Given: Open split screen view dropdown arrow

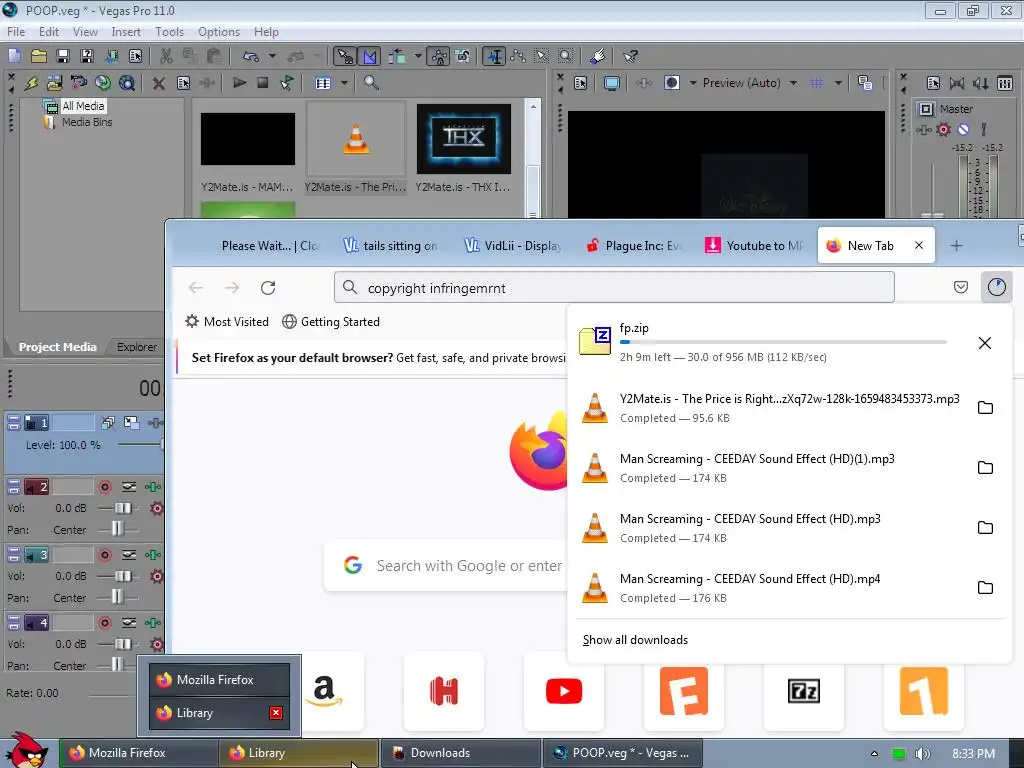Looking at the screenshot, I should tap(693, 83).
